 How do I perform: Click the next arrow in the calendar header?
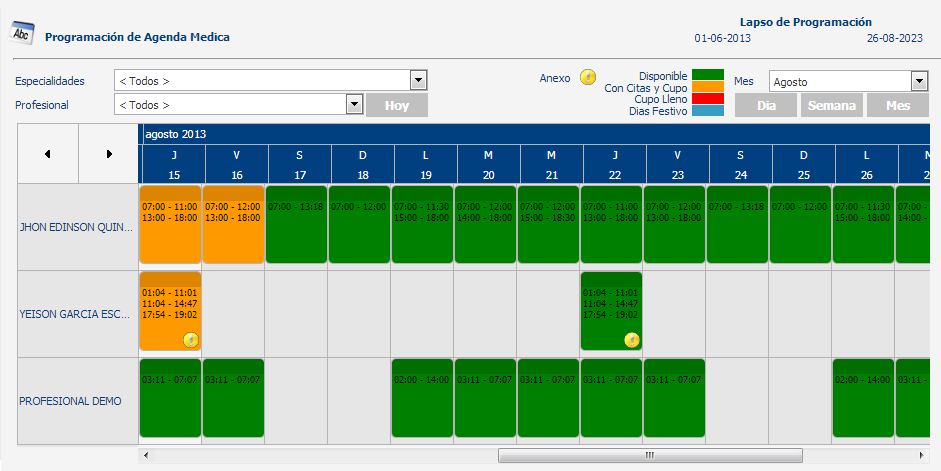[x=109, y=154]
